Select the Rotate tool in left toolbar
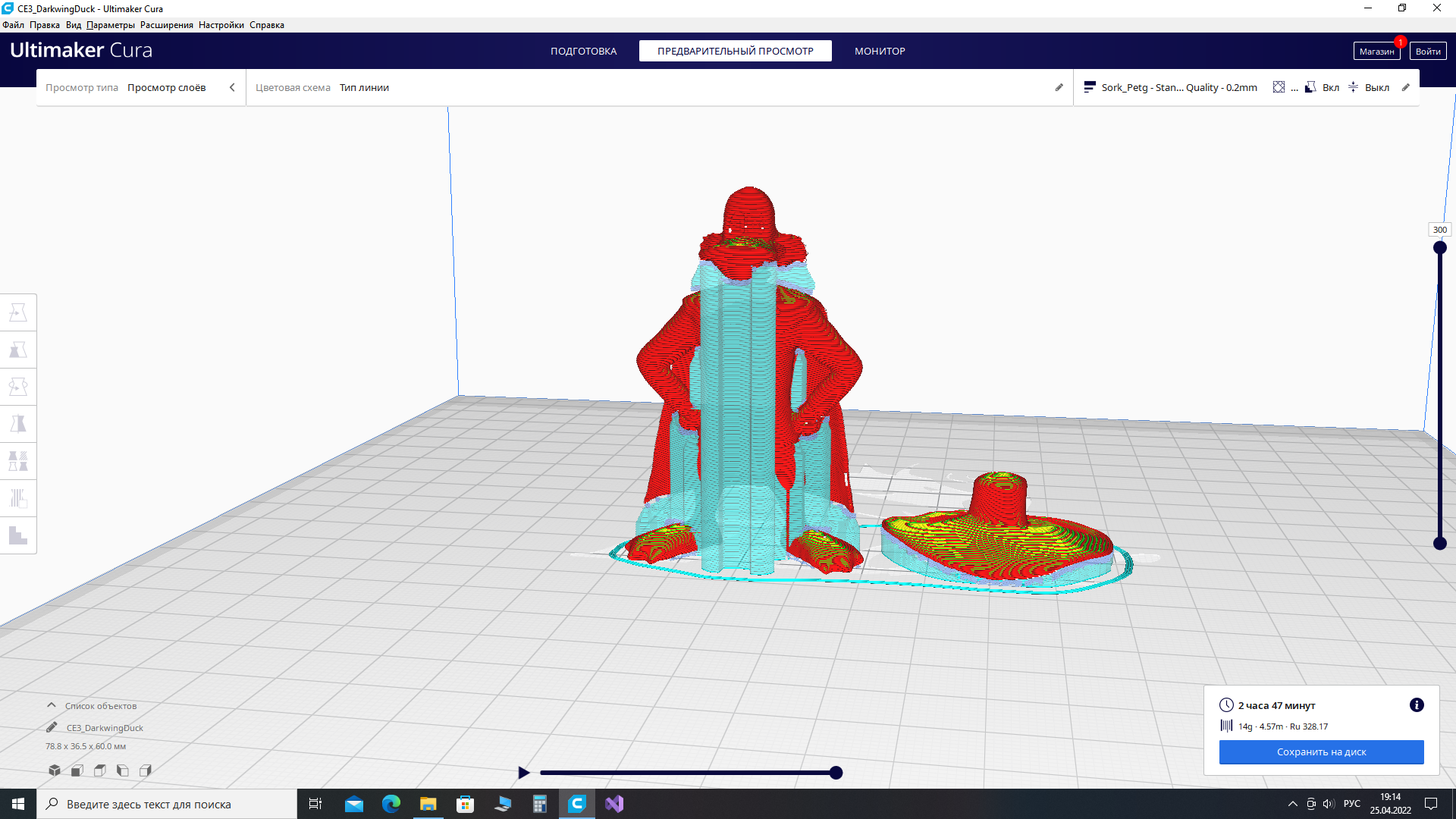Screen dimensions: 1456x819 coord(18,387)
